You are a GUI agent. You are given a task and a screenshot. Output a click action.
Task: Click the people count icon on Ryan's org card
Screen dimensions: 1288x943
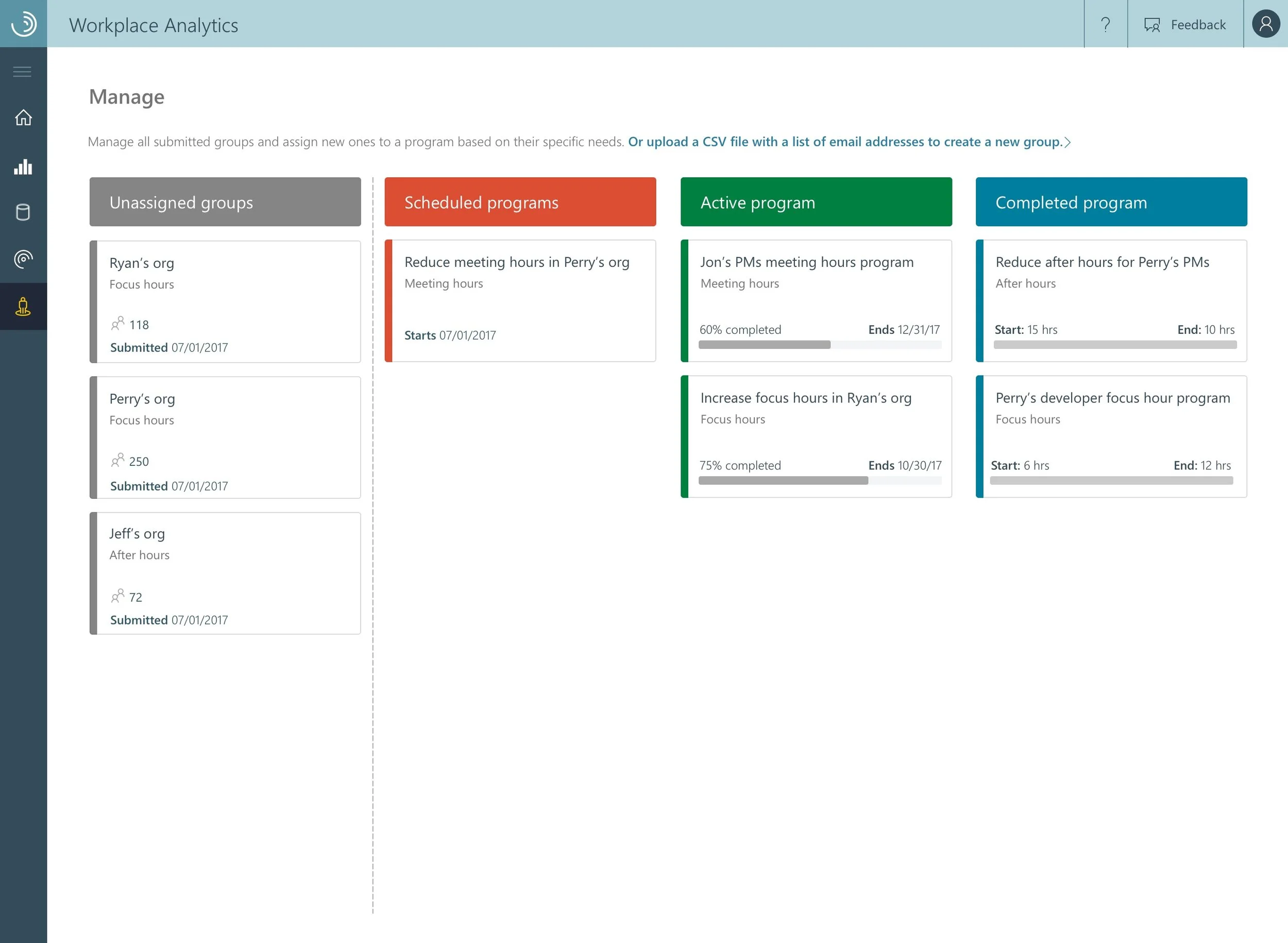tap(118, 324)
